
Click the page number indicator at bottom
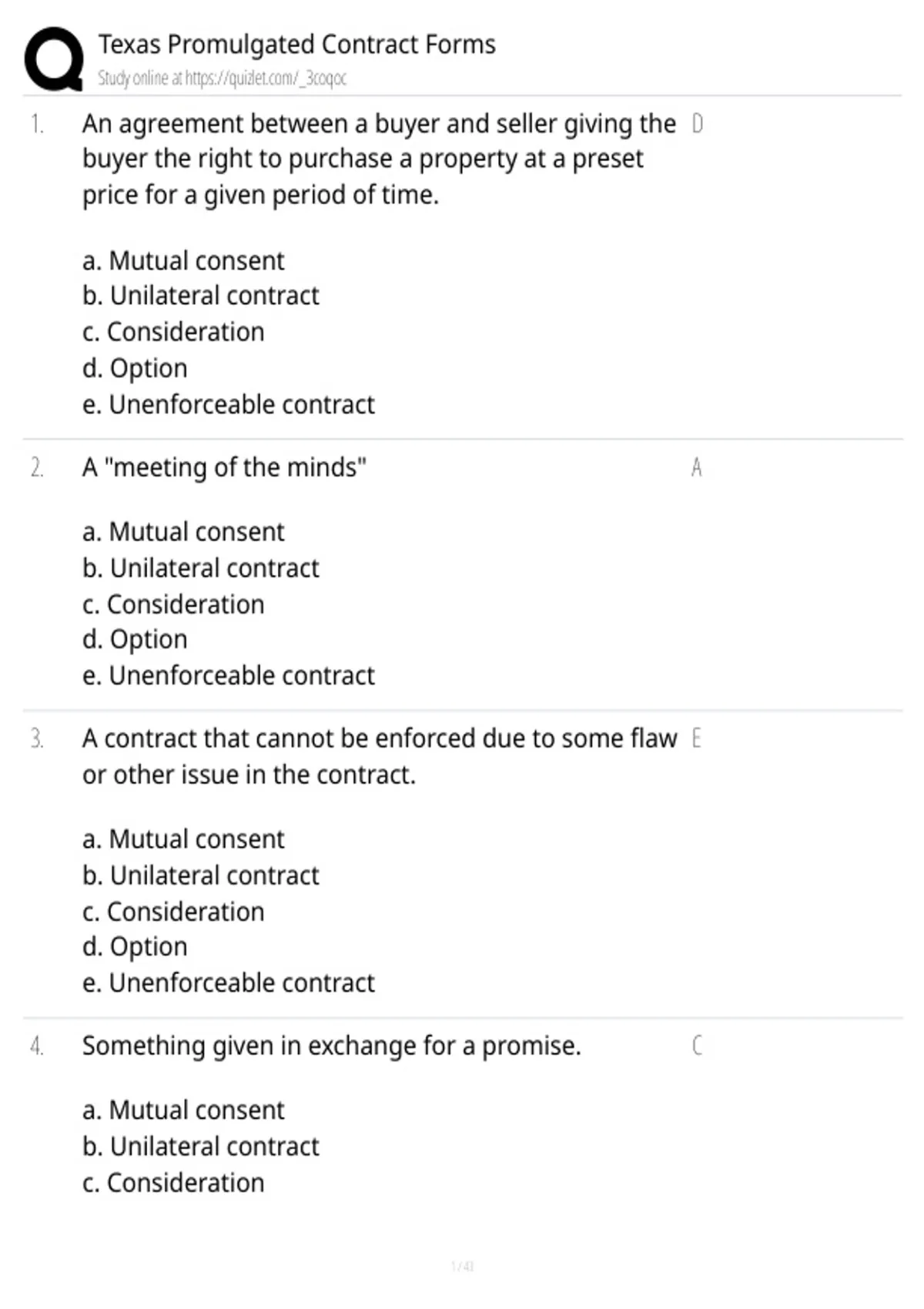click(462, 1266)
